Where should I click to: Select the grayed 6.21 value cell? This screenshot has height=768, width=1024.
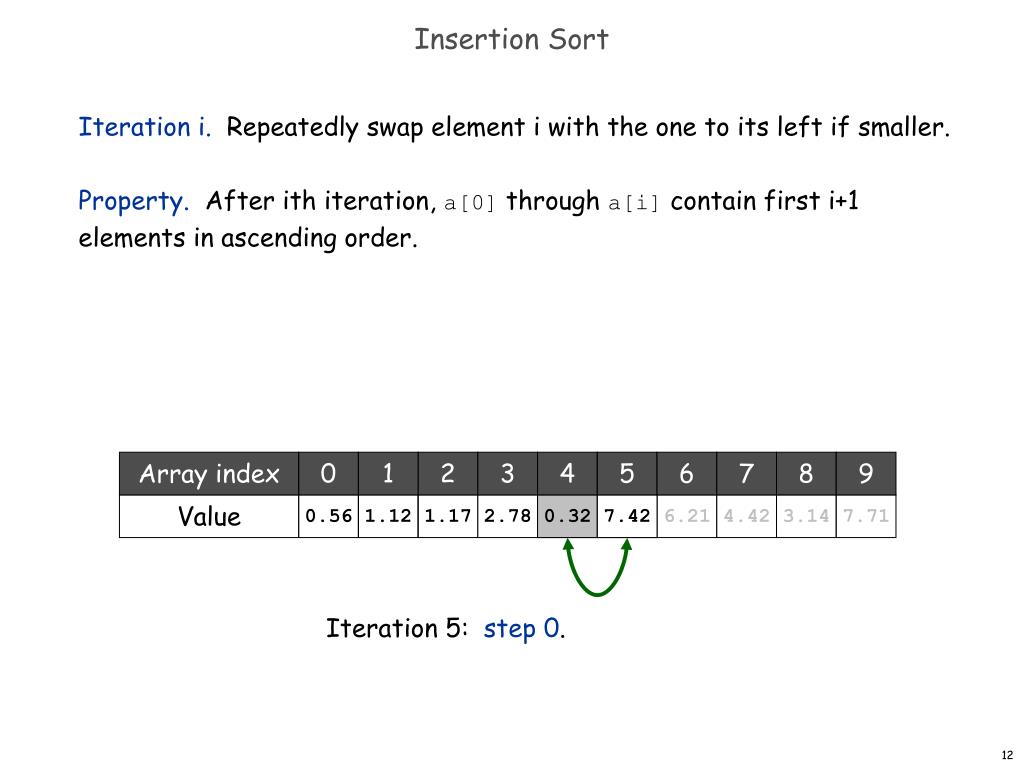pos(687,516)
